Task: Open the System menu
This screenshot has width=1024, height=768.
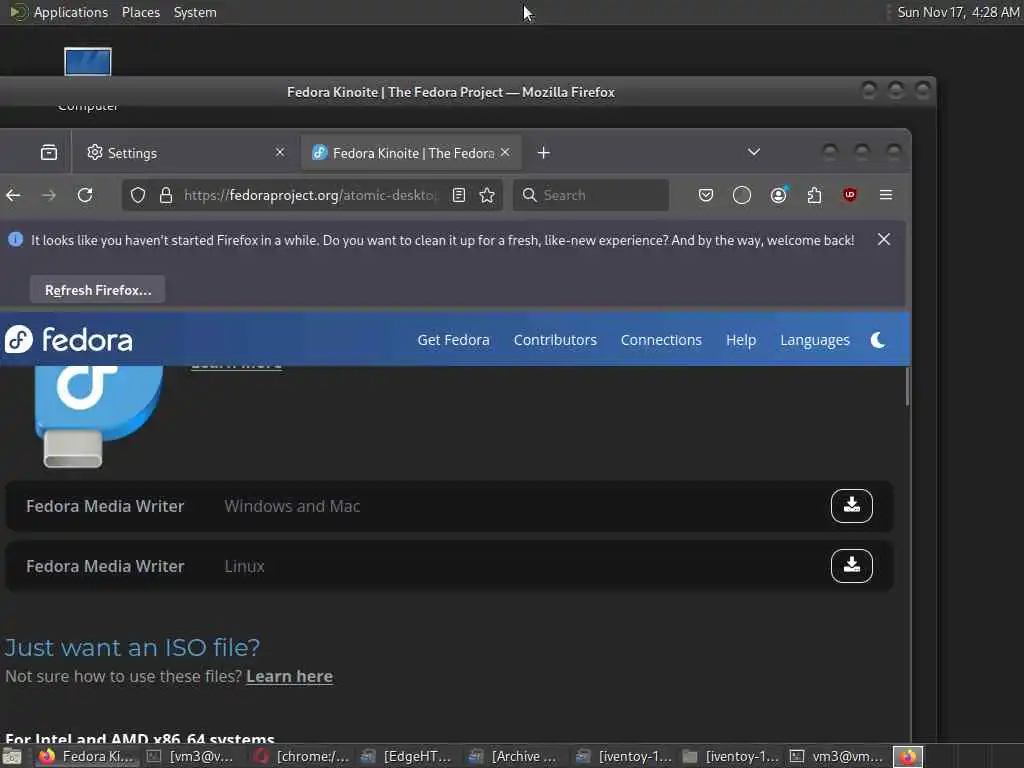Action: (195, 12)
